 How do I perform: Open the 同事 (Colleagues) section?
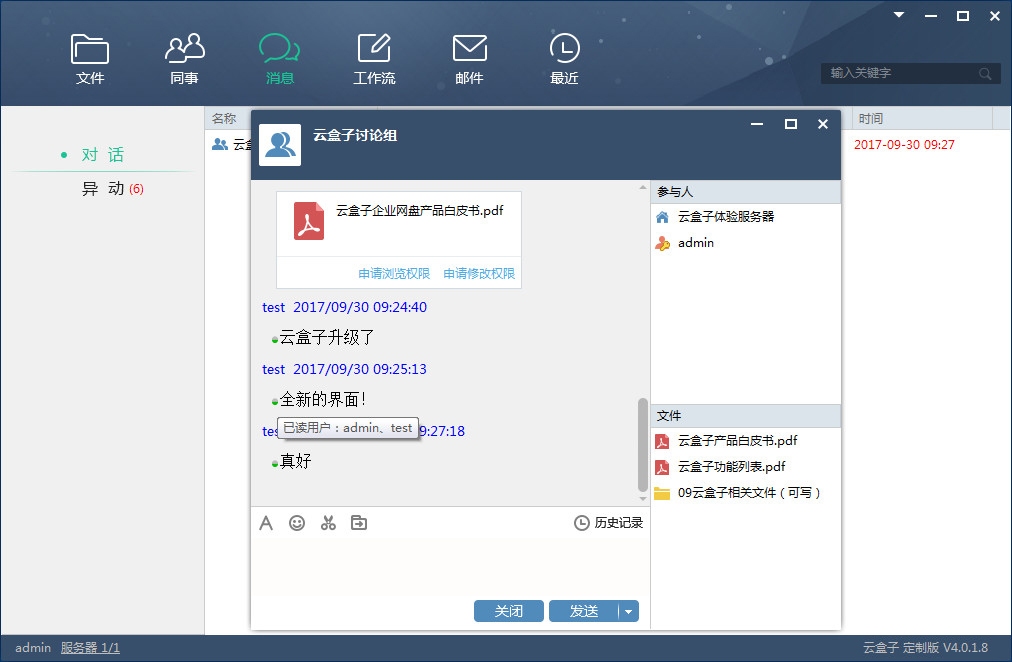point(185,59)
